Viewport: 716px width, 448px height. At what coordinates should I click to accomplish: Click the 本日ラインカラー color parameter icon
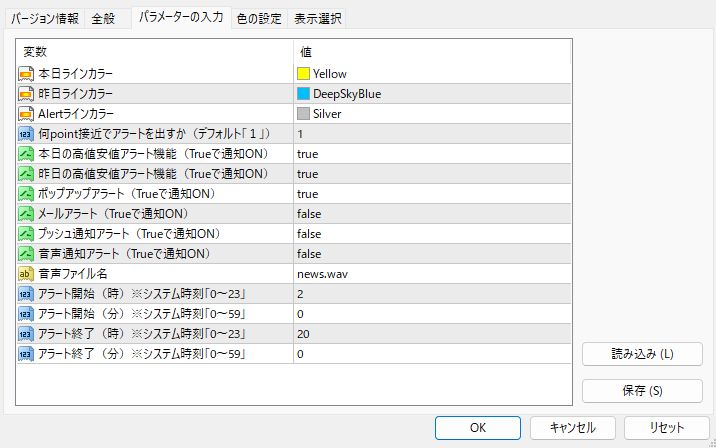pos(27,74)
